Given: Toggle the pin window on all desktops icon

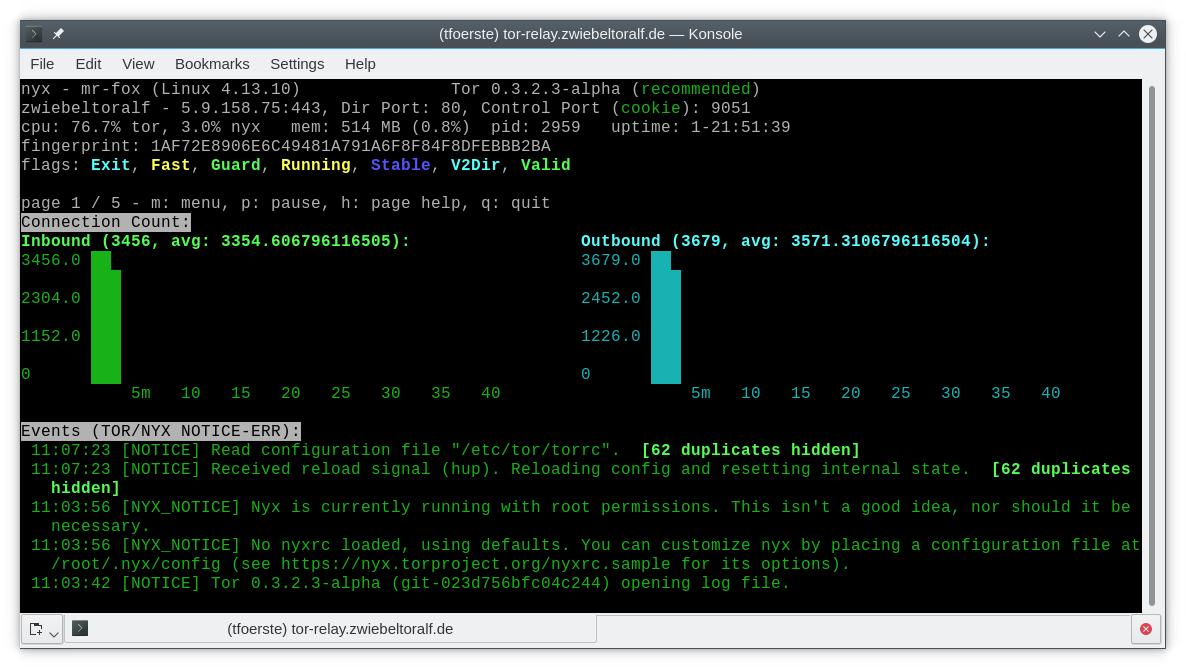Looking at the screenshot, I should pyautogui.click(x=58, y=34).
